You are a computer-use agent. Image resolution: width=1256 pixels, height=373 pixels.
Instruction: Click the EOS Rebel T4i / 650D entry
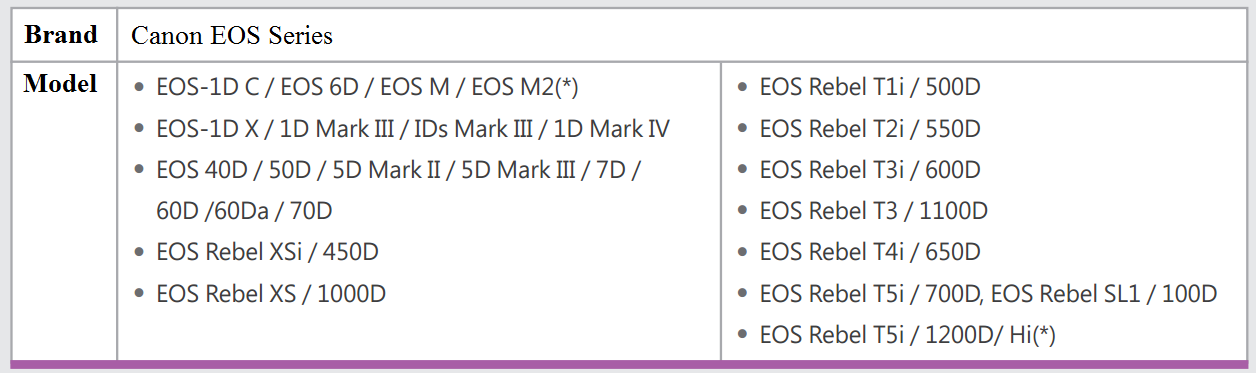pyautogui.click(x=870, y=253)
